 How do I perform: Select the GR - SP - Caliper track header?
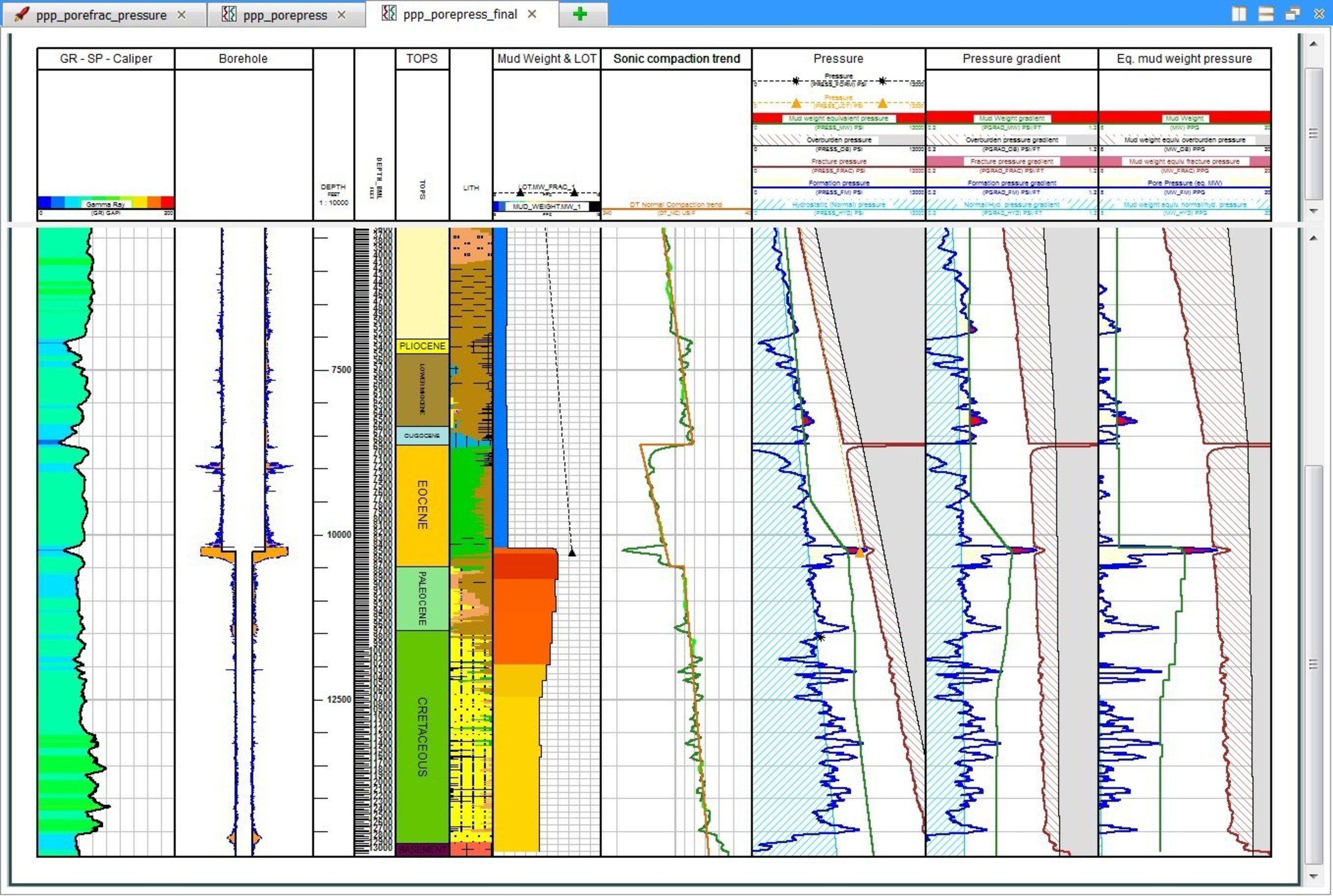coord(106,59)
